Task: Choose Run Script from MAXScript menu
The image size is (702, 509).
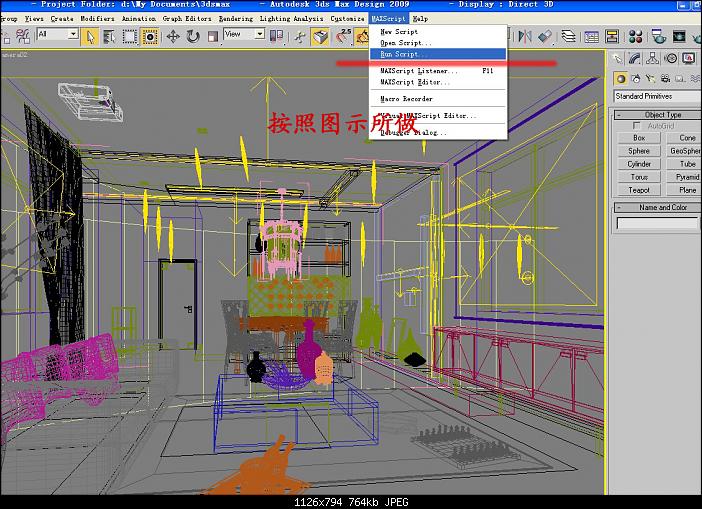Action: 438,54
